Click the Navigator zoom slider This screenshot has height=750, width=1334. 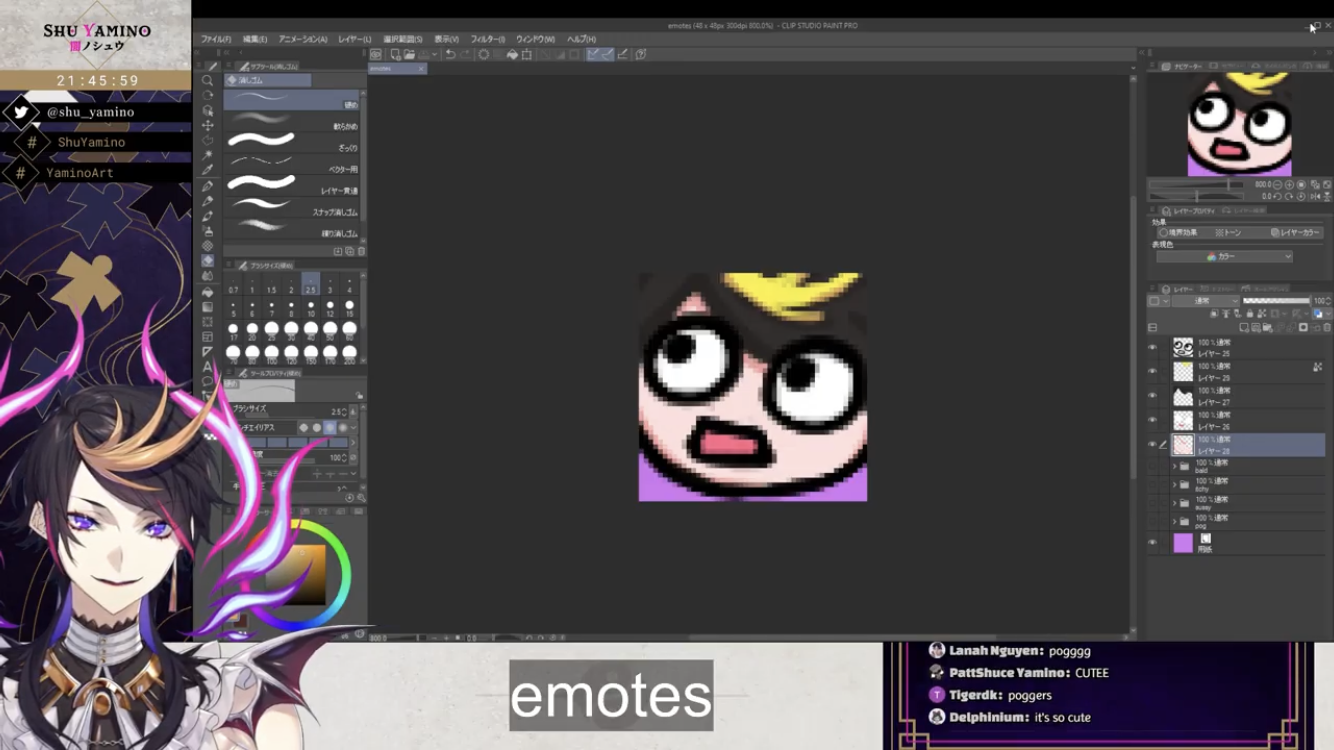[1197, 185]
